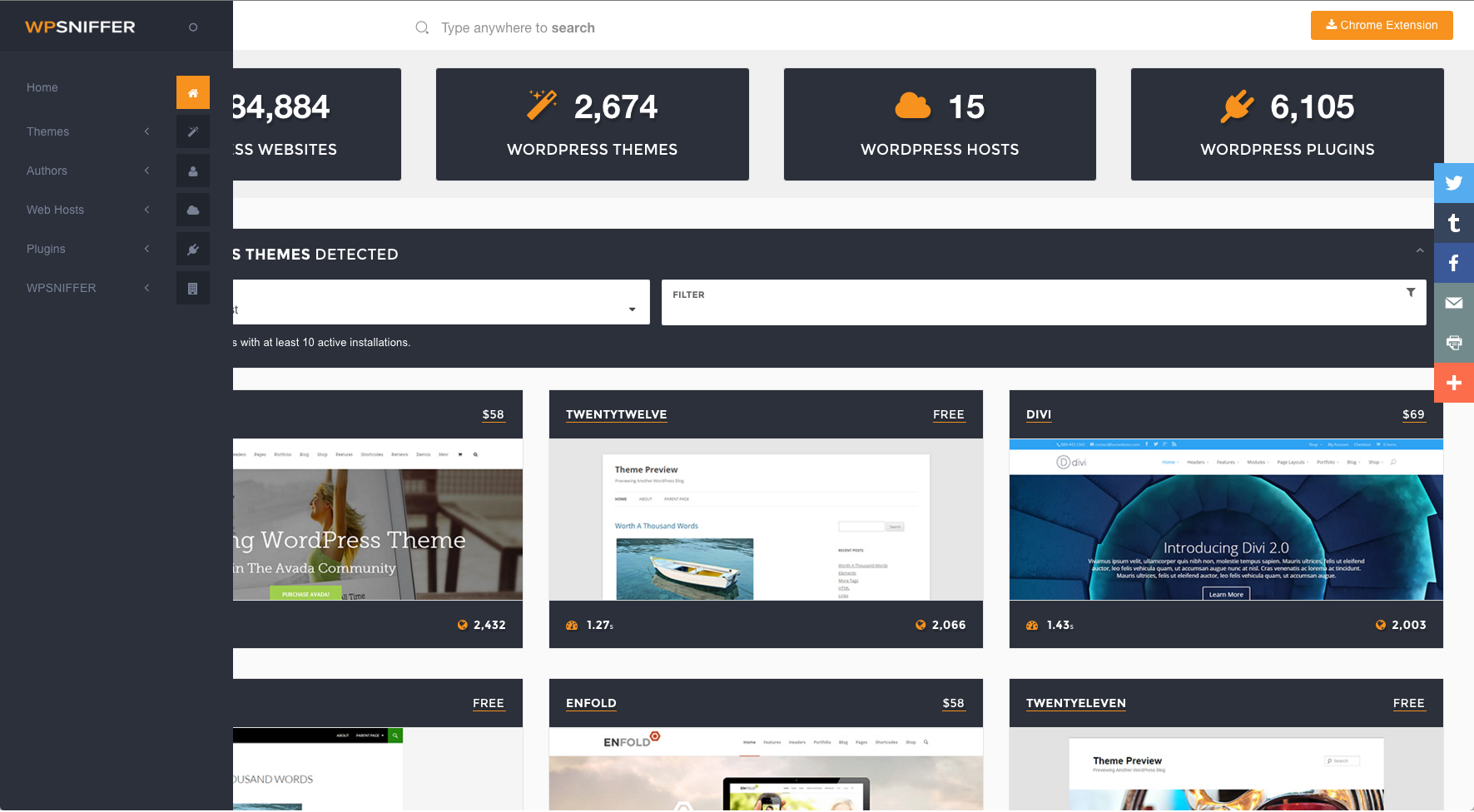Screen dimensions: 1474x812
Task: Open the WPSNIFFER sidebar menu item
Action: (62, 288)
